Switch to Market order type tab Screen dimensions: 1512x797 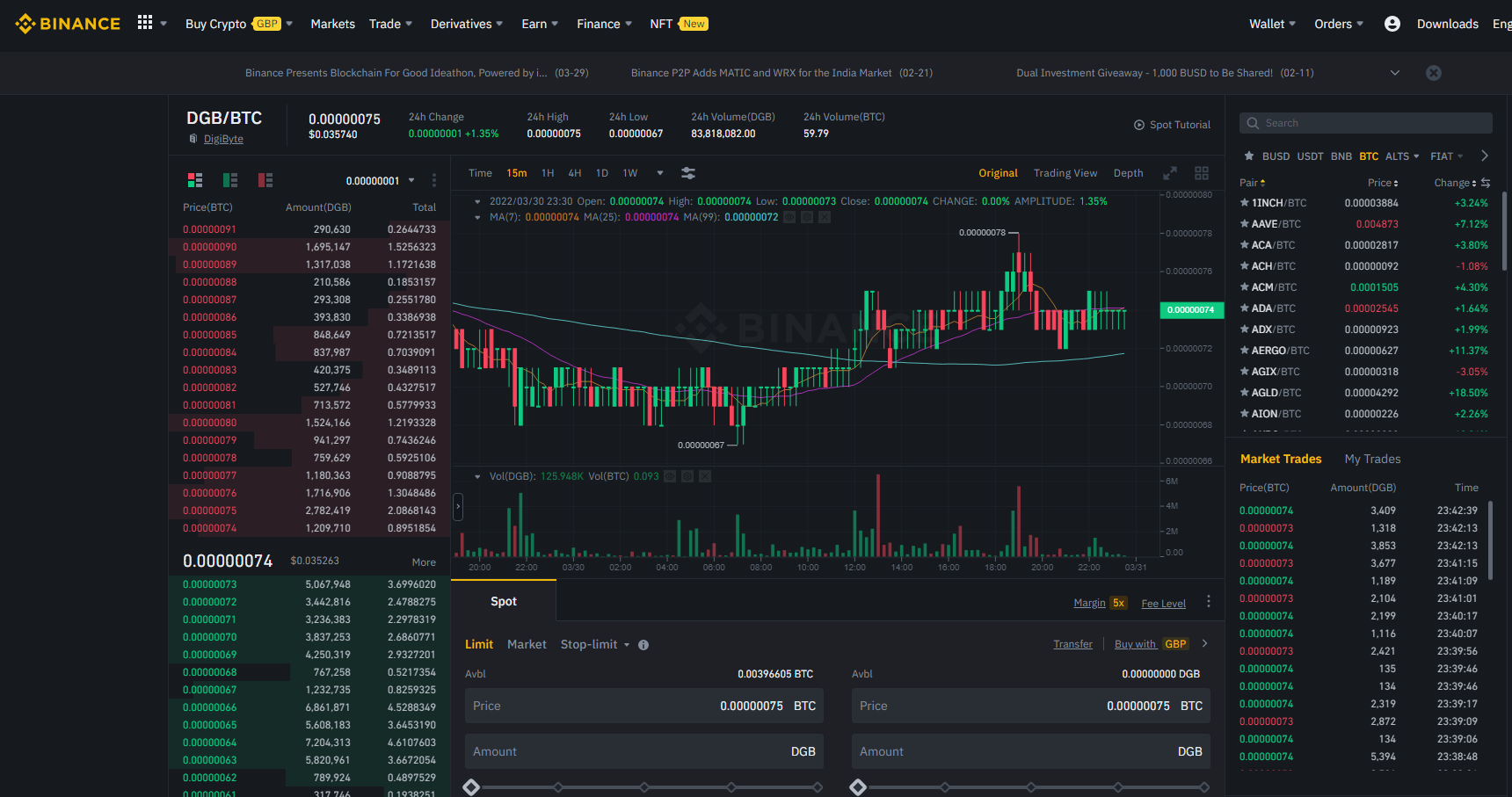coord(527,644)
